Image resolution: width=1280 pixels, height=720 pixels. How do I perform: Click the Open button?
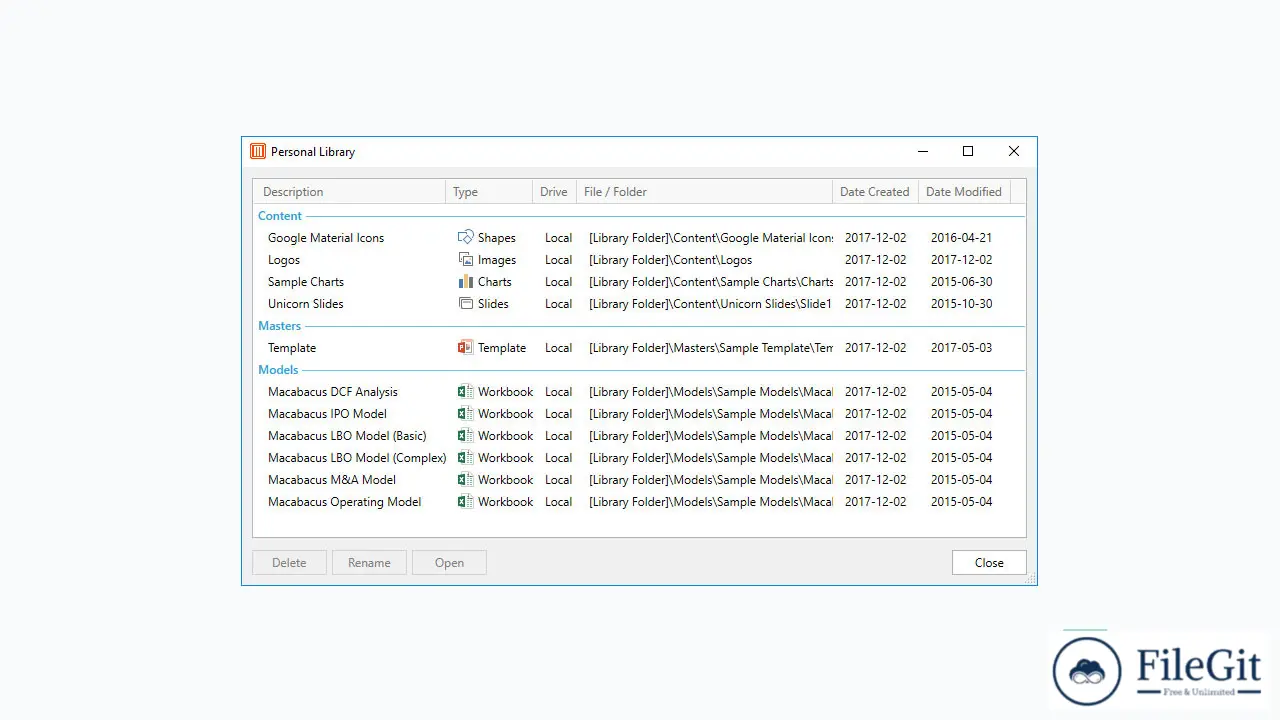(449, 563)
